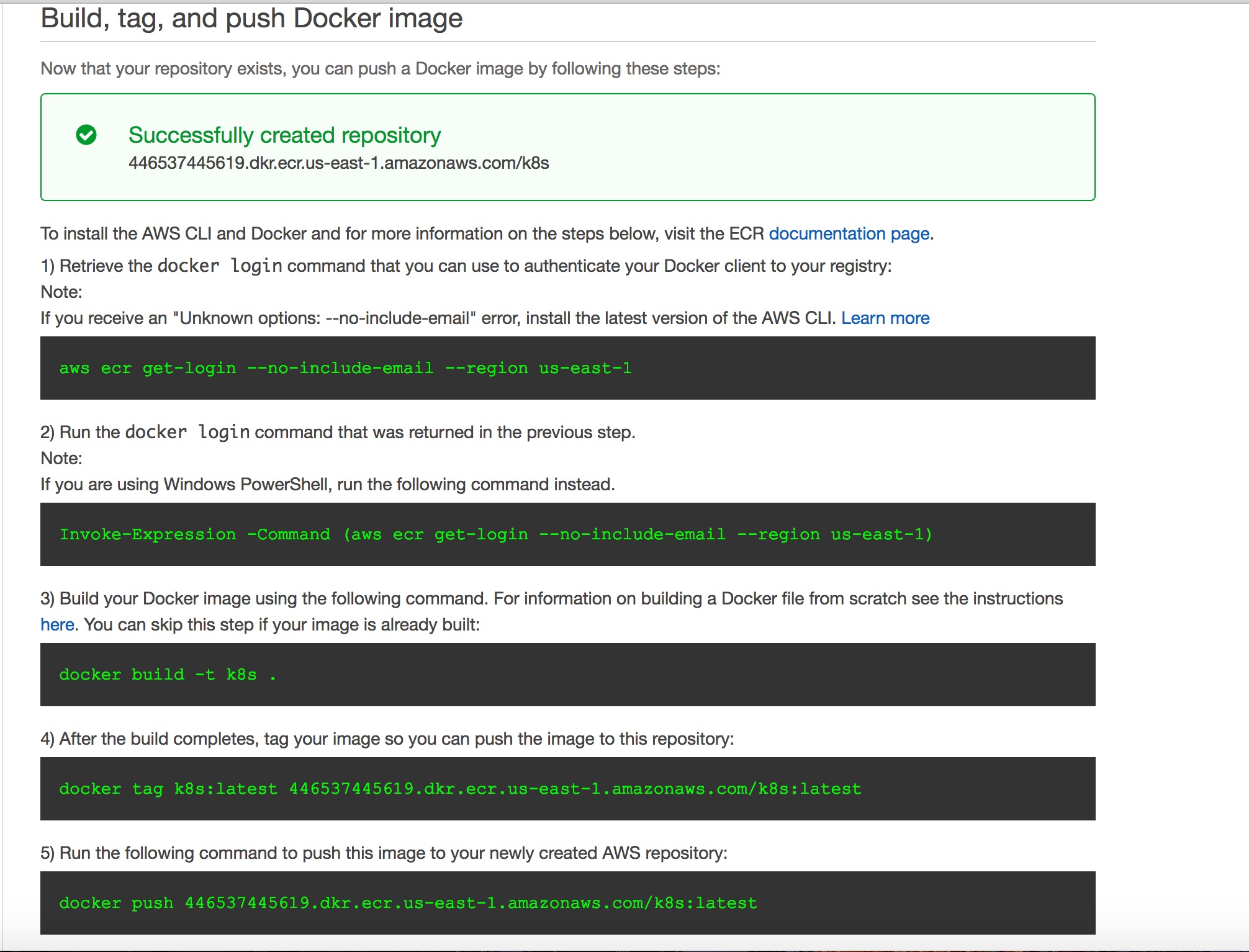Click the green success checkmark icon
1249x952 pixels.
tap(86, 135)
